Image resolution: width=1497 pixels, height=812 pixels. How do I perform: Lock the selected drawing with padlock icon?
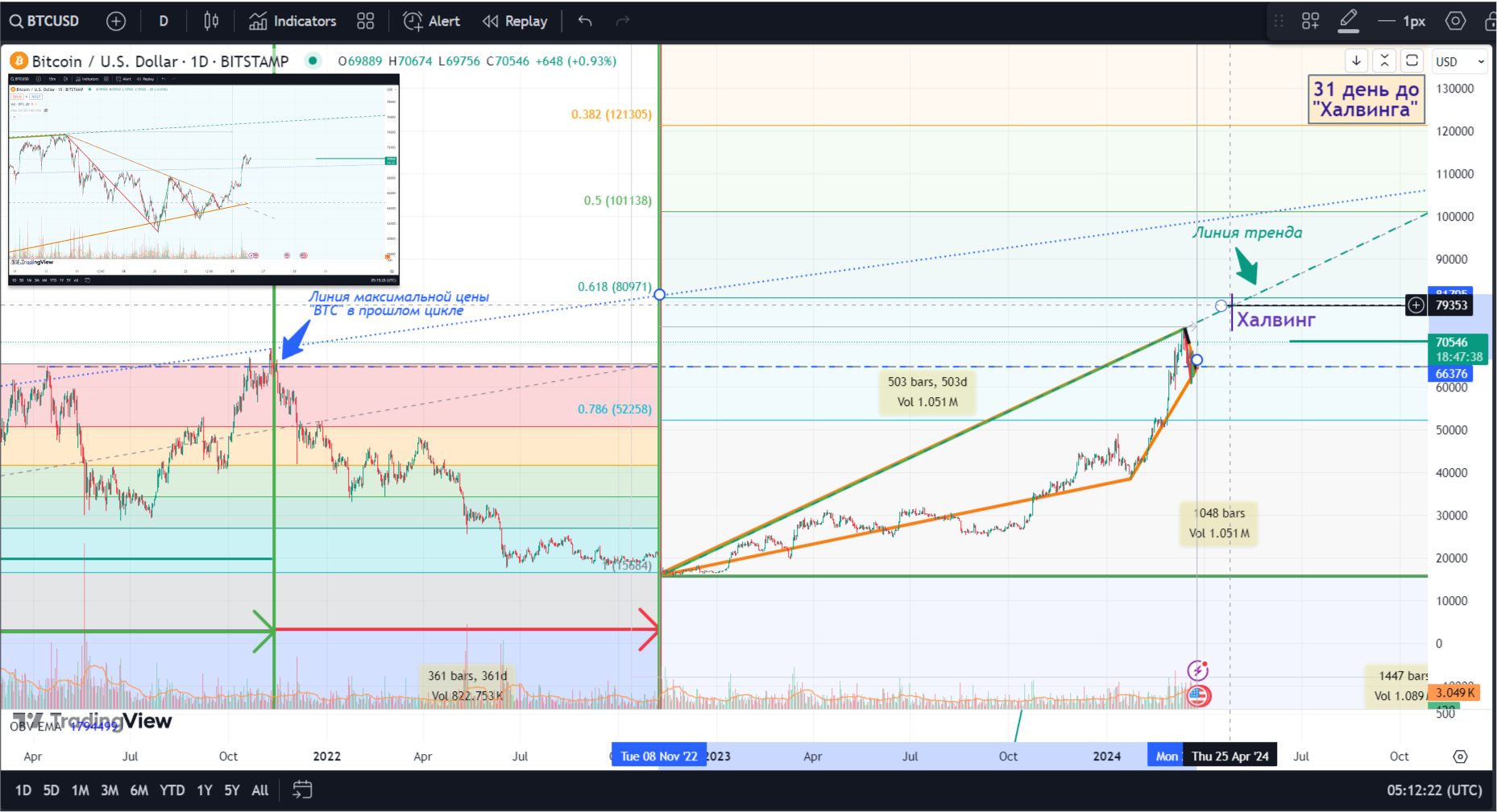1491,21
